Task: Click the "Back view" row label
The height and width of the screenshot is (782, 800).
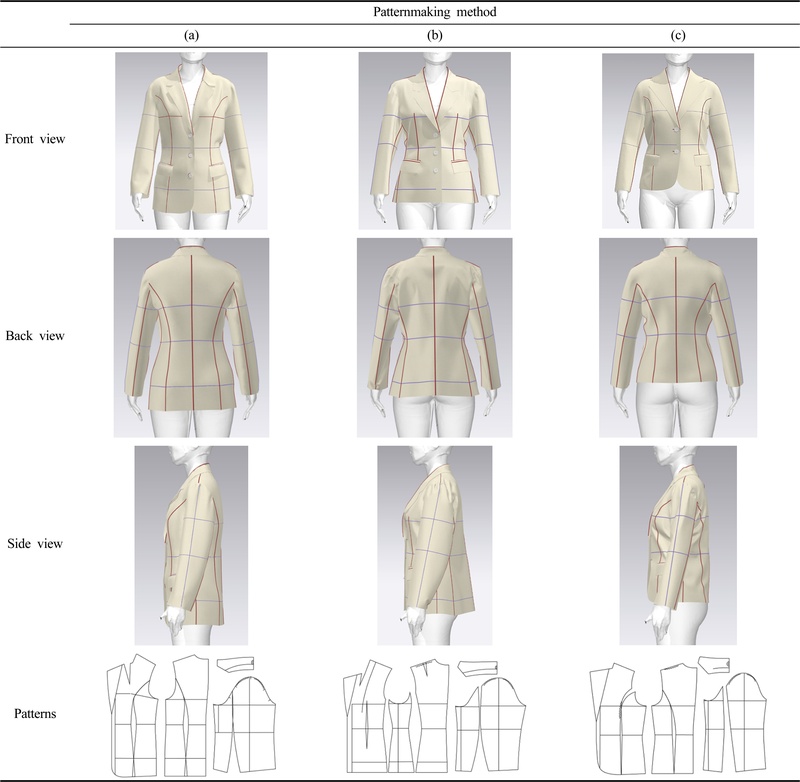Action: click(35, 336)
